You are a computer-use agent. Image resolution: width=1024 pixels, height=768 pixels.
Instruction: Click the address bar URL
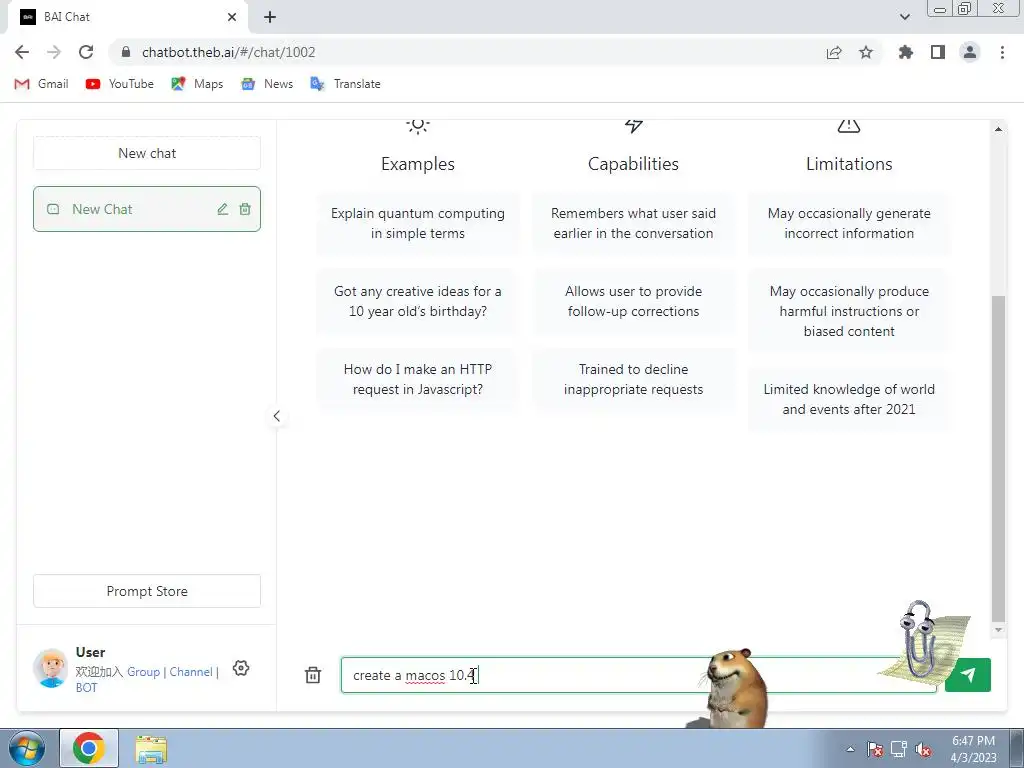click(229, 52)
